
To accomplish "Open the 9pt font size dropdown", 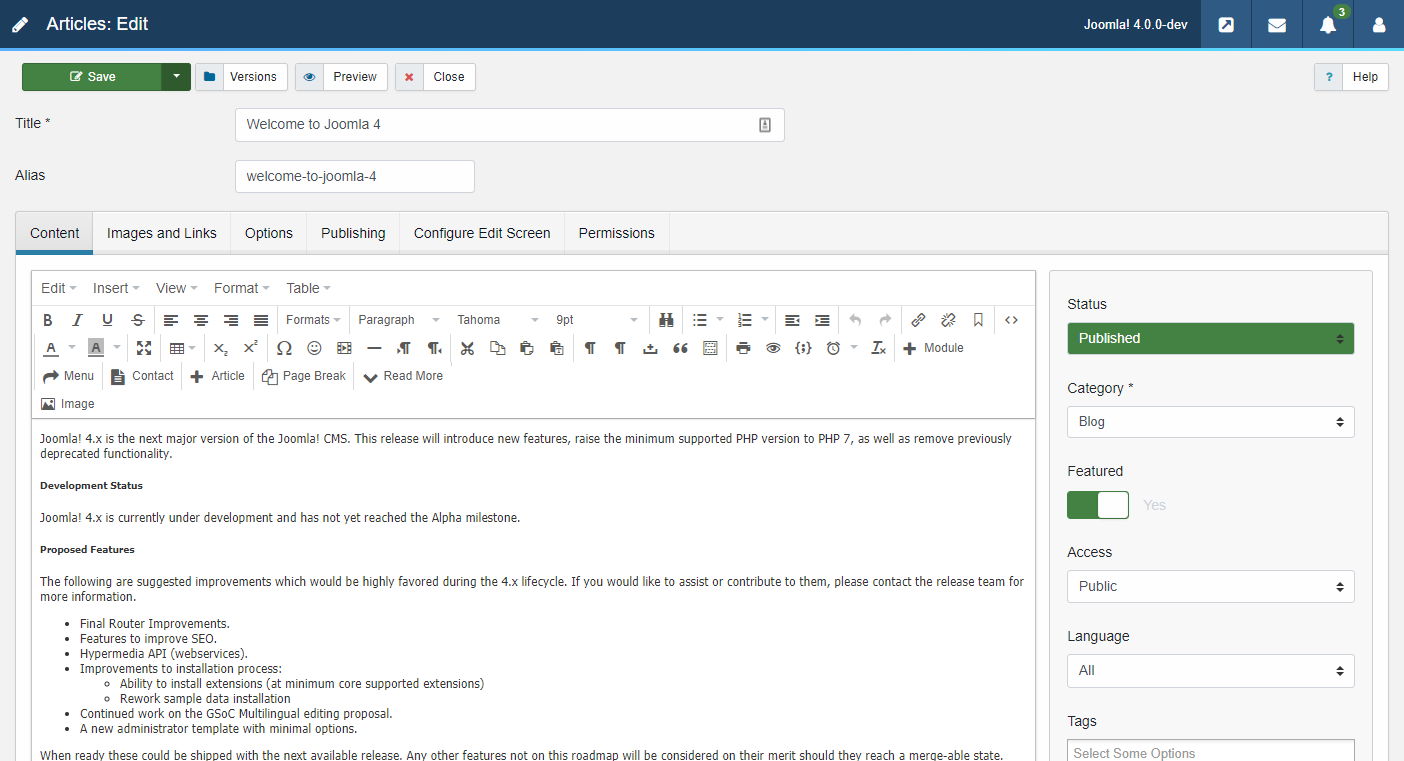I will click(x=597, y=320).
